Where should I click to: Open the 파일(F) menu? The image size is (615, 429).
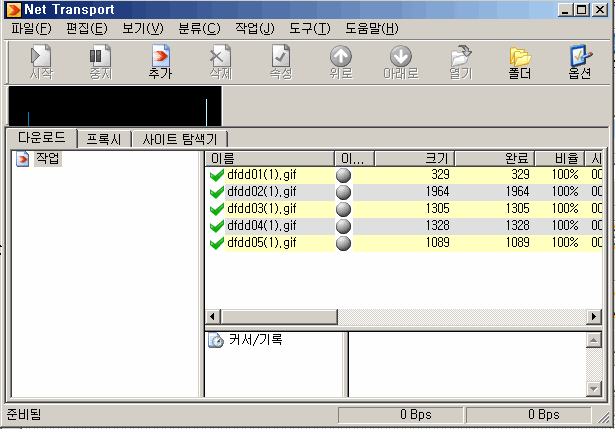(x=31, y=28)
